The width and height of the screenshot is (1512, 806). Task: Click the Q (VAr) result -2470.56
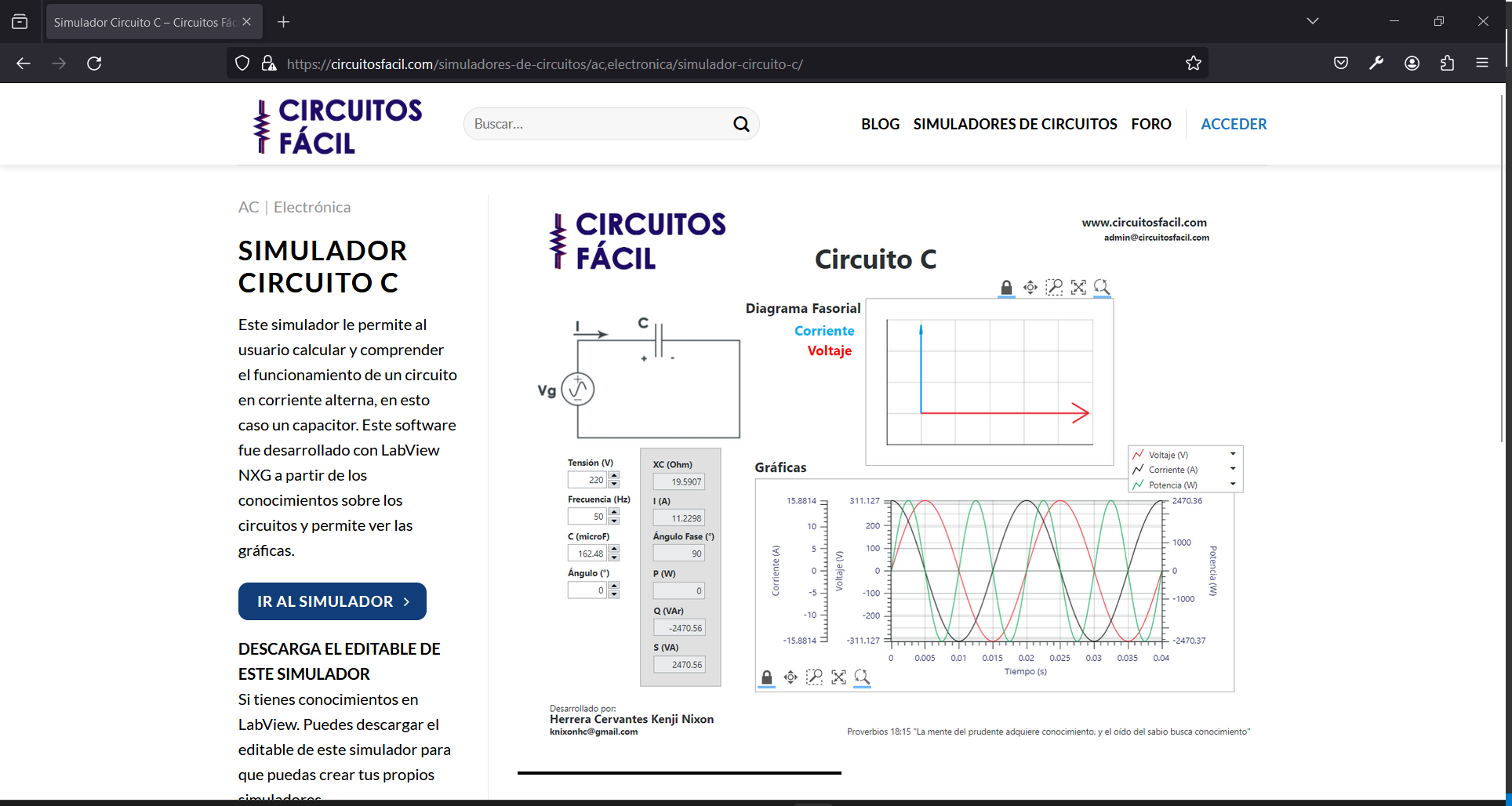tap(679, 628)
